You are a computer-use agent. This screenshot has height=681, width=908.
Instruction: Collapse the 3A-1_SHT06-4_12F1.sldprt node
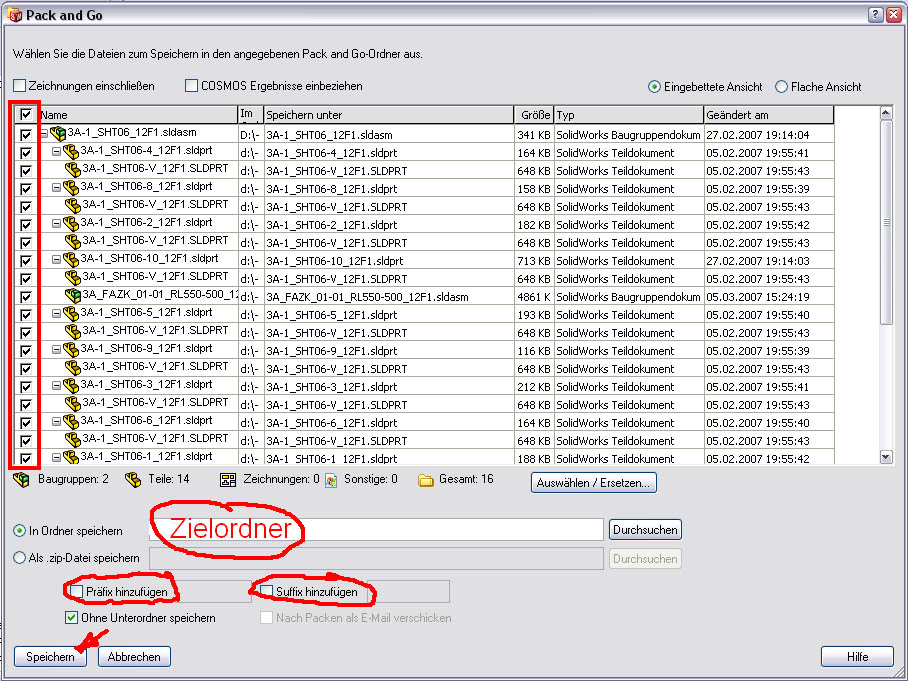(56, 152)
